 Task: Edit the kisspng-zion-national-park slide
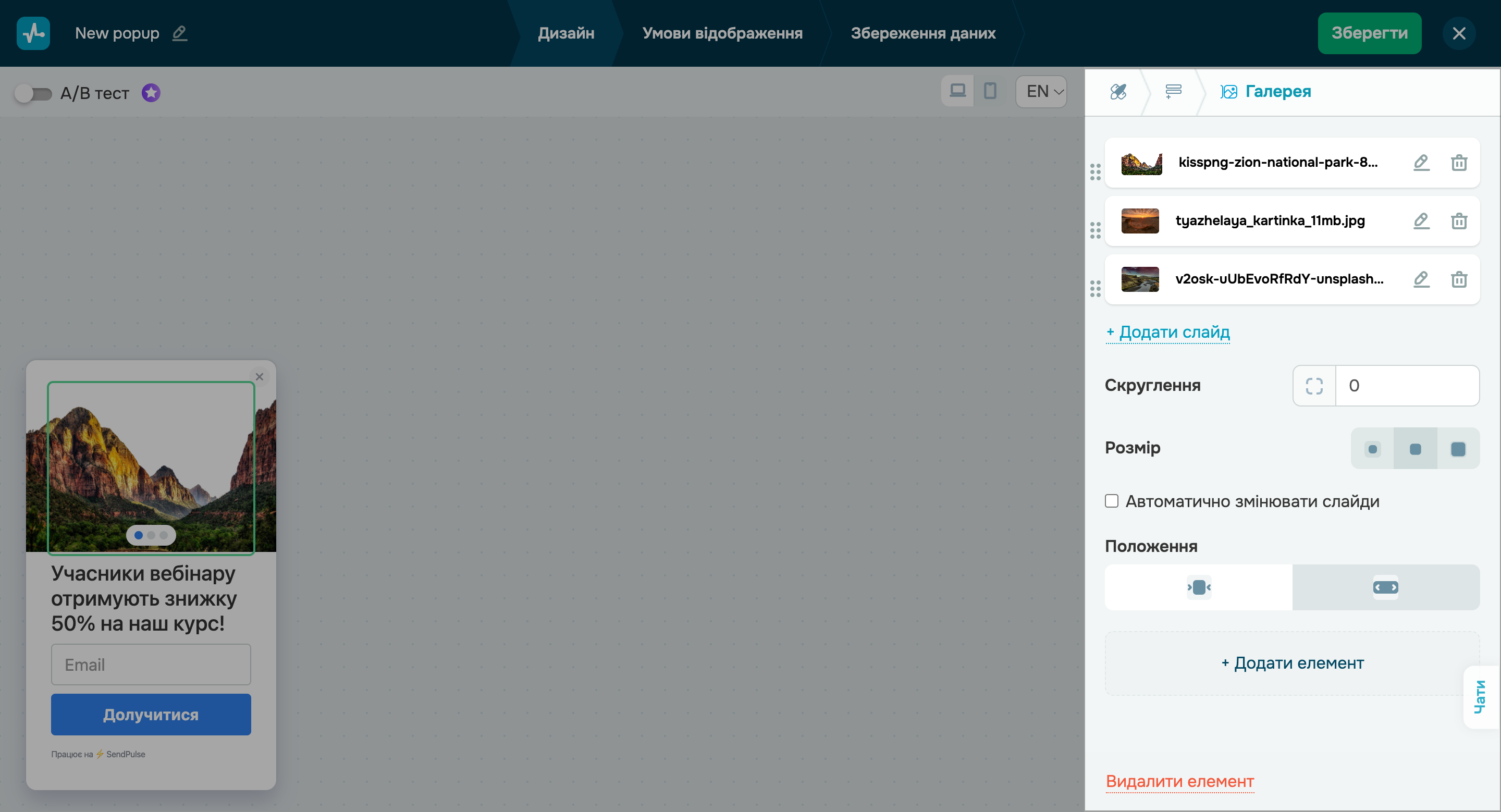[x=1421, y=163]
